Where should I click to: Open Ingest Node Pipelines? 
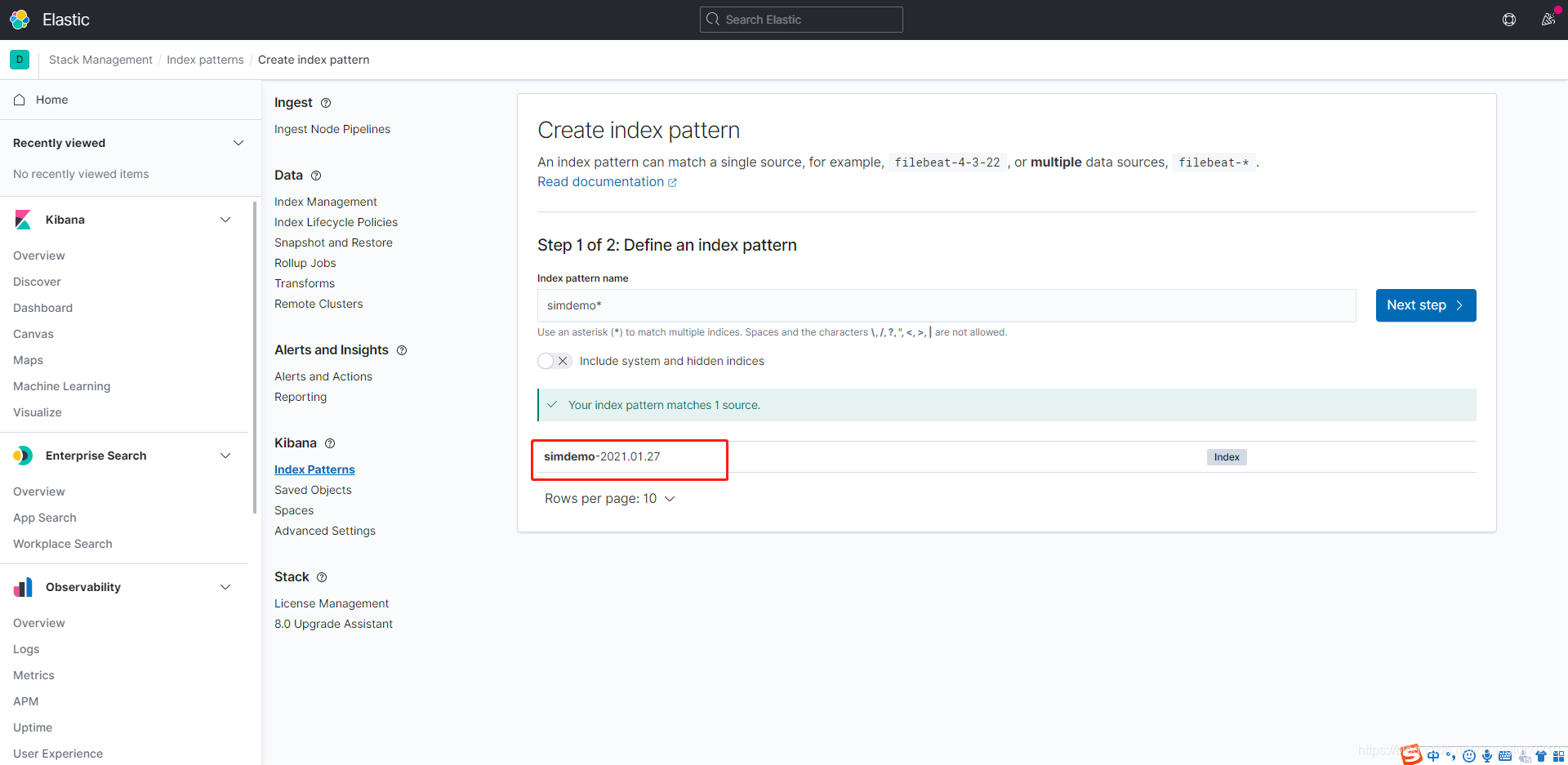pyautogui.click(x=332, y=129)
